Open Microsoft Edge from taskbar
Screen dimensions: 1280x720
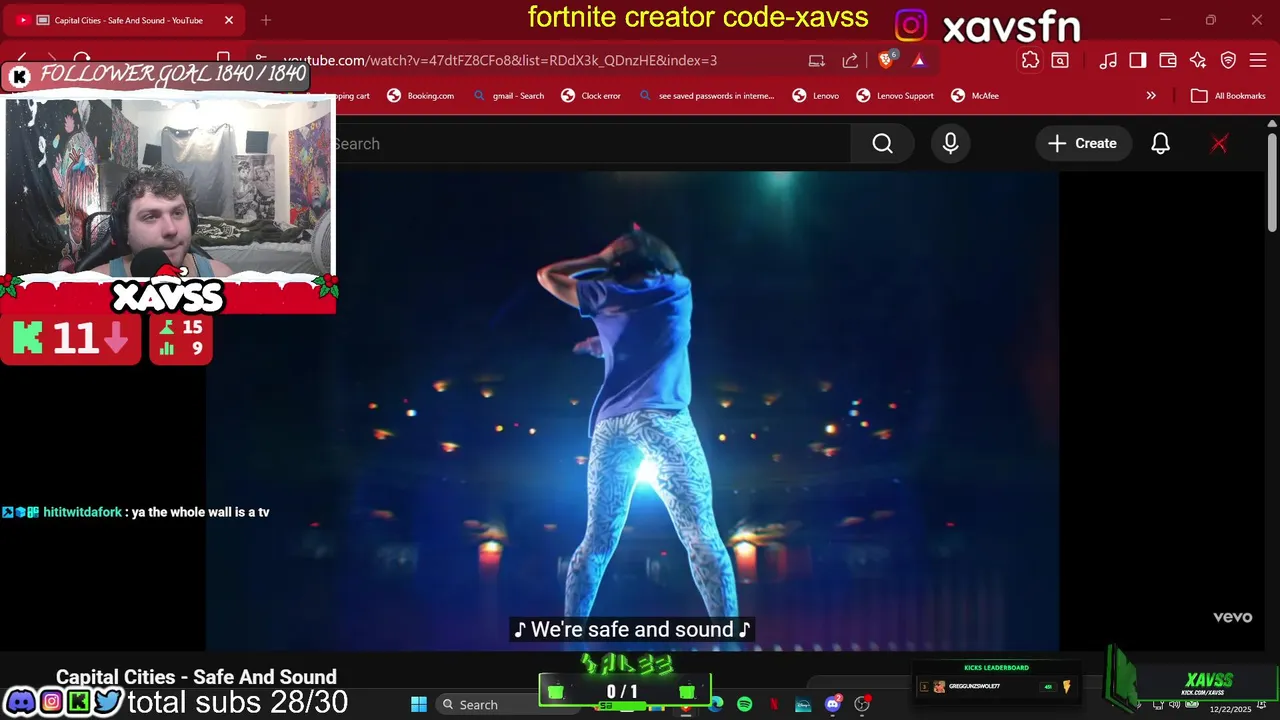(716, 704)
